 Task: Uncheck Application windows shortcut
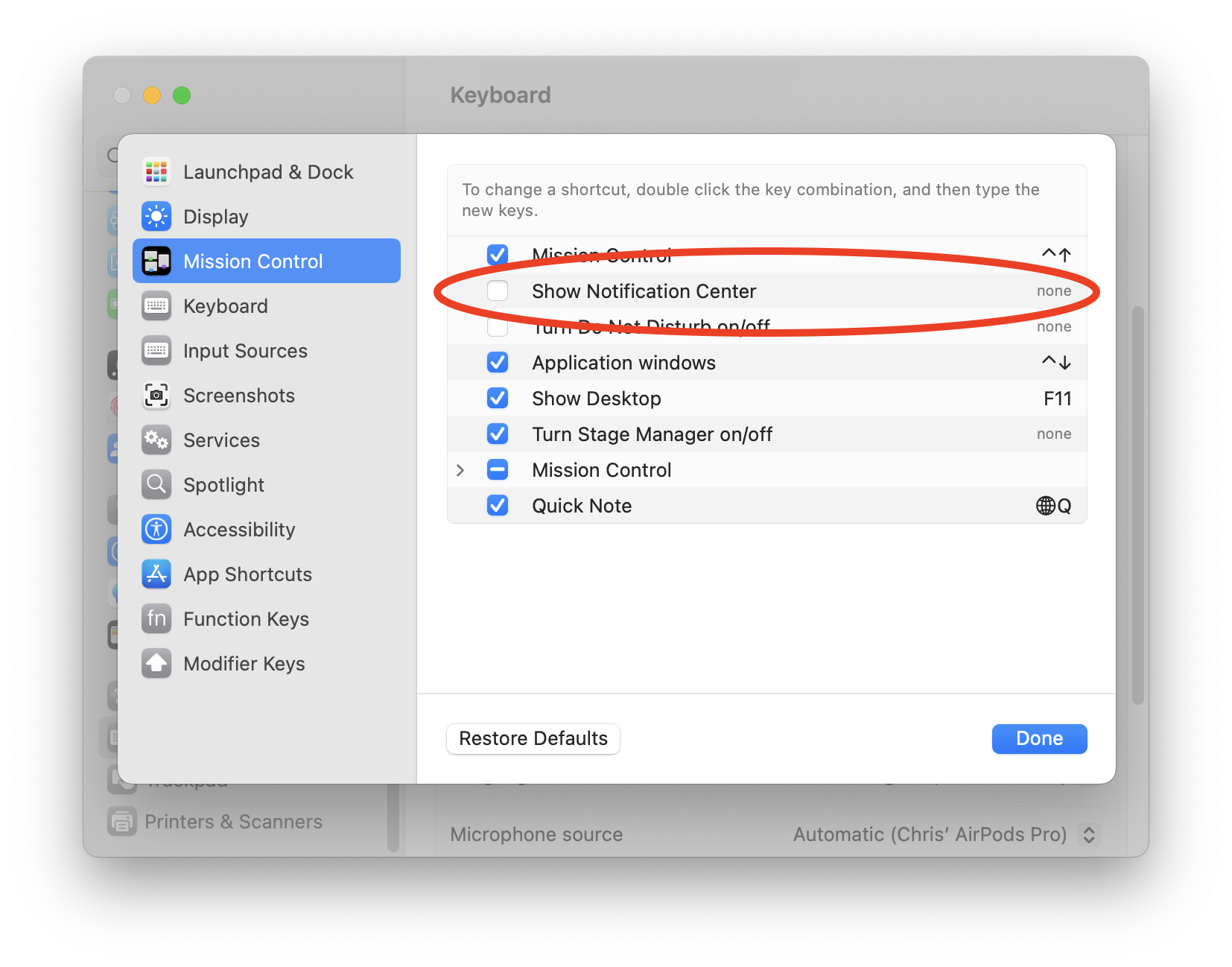pos(498,362)
